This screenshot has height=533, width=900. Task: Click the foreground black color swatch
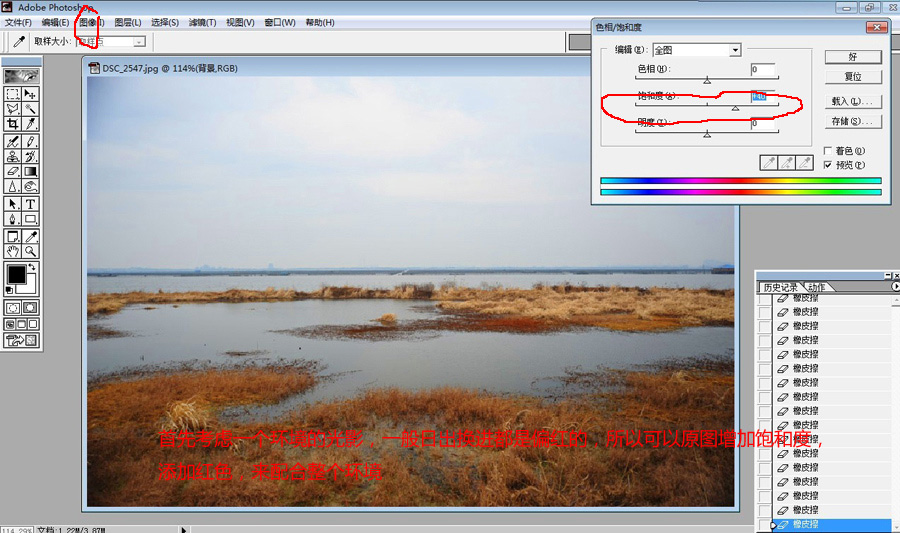coord(16,274)
